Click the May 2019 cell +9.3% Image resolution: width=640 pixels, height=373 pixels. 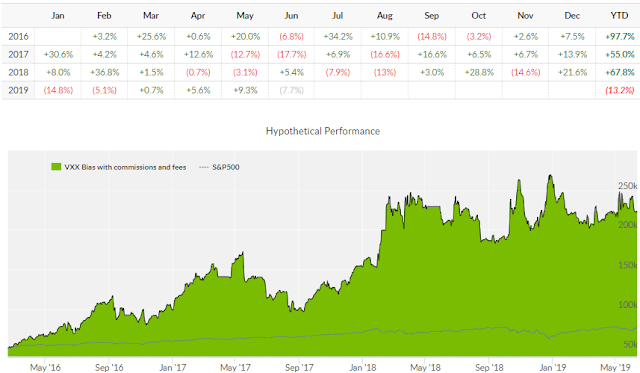click(245, 90)
